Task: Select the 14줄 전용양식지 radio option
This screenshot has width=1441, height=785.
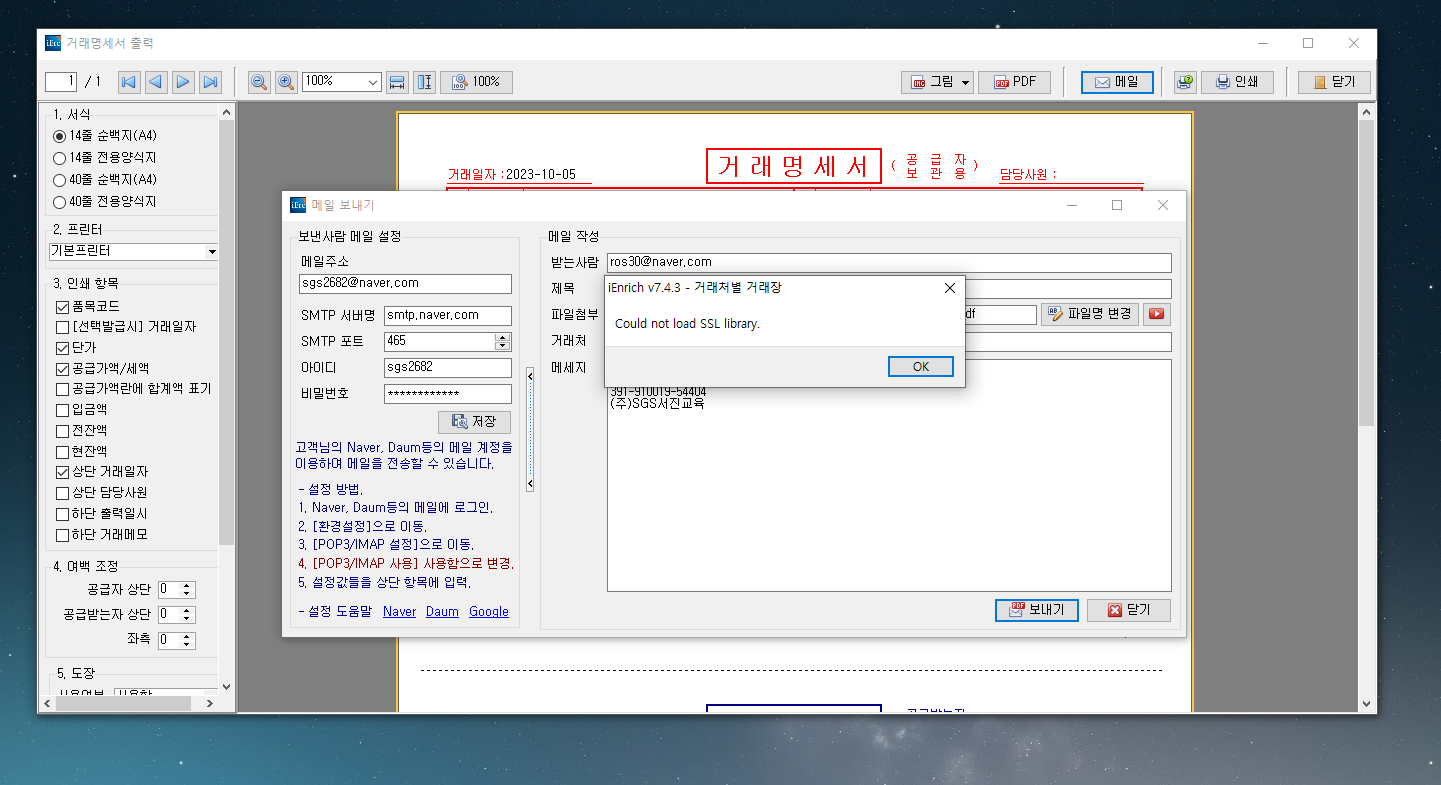Action: coord(59,158)
